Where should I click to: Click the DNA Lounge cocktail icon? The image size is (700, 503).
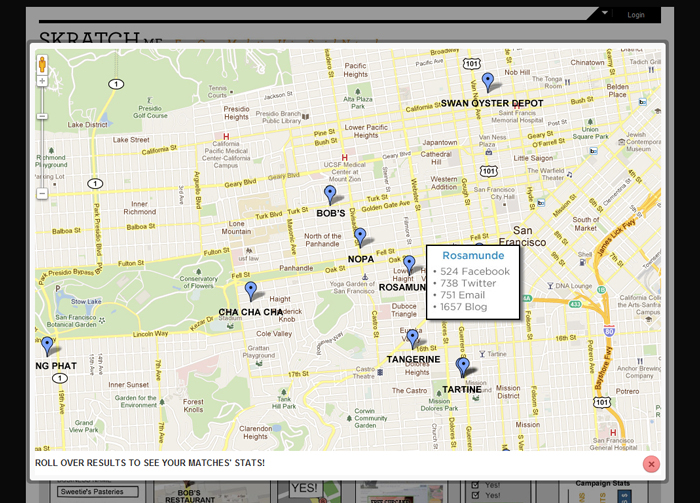pyautogui.click(x=550, y=286)
